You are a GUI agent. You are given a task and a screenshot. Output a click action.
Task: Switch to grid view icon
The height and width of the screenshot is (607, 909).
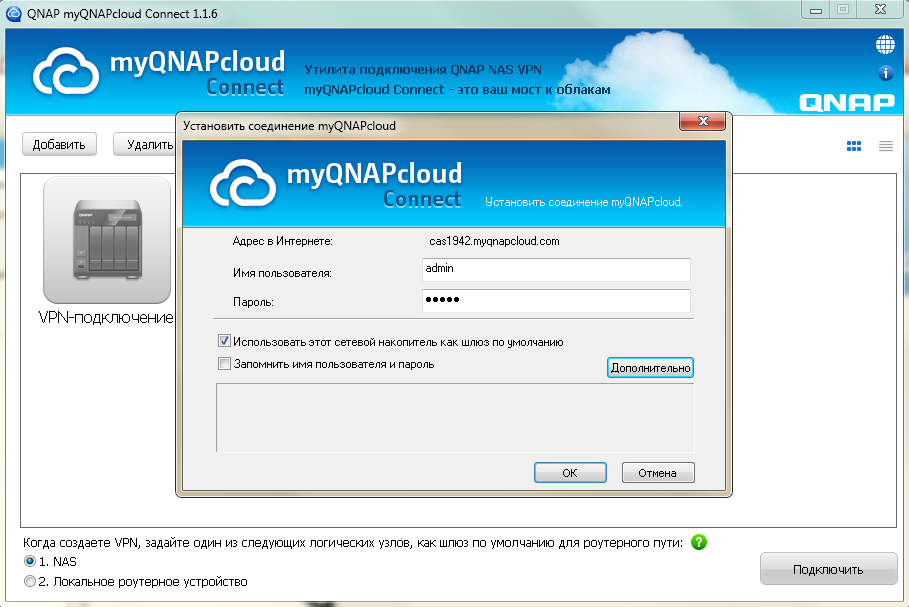click(x=854, y=146)
